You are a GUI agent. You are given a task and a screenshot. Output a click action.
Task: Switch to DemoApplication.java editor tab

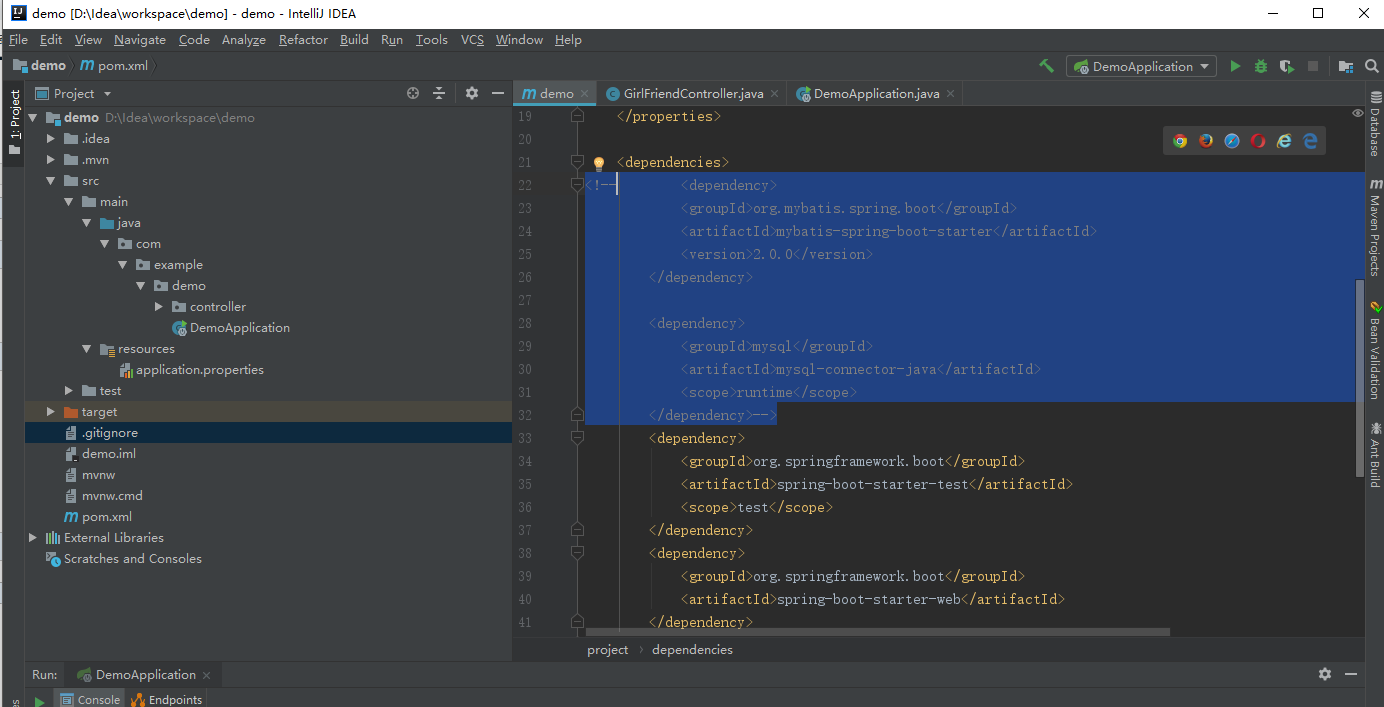[876, 93]
